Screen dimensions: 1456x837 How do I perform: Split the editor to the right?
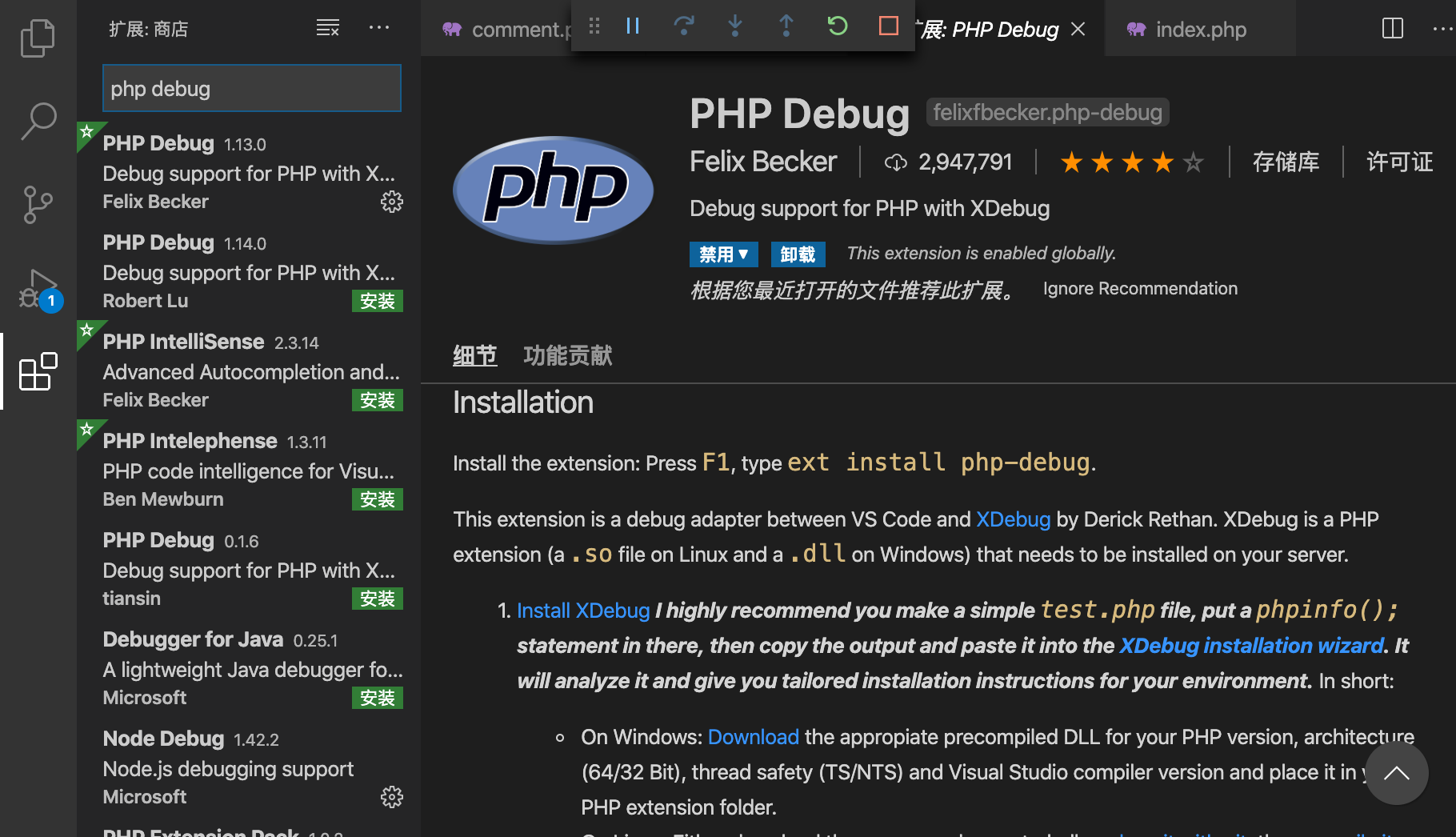[x=1393, y=29]
